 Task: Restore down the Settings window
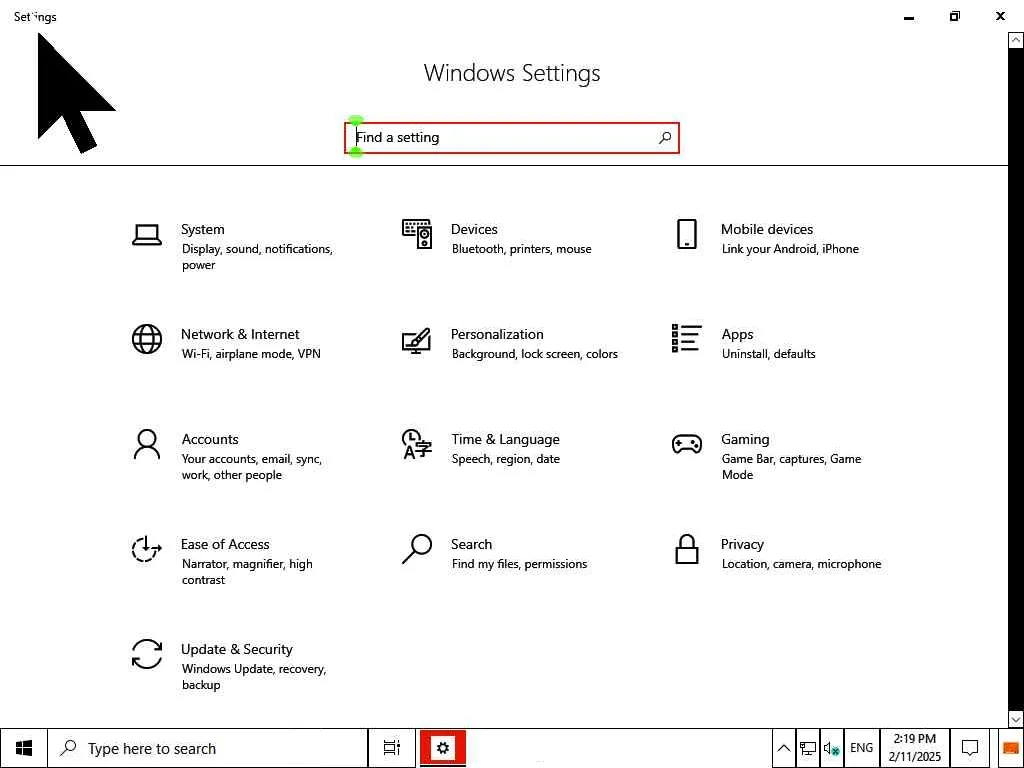point(955,17)
